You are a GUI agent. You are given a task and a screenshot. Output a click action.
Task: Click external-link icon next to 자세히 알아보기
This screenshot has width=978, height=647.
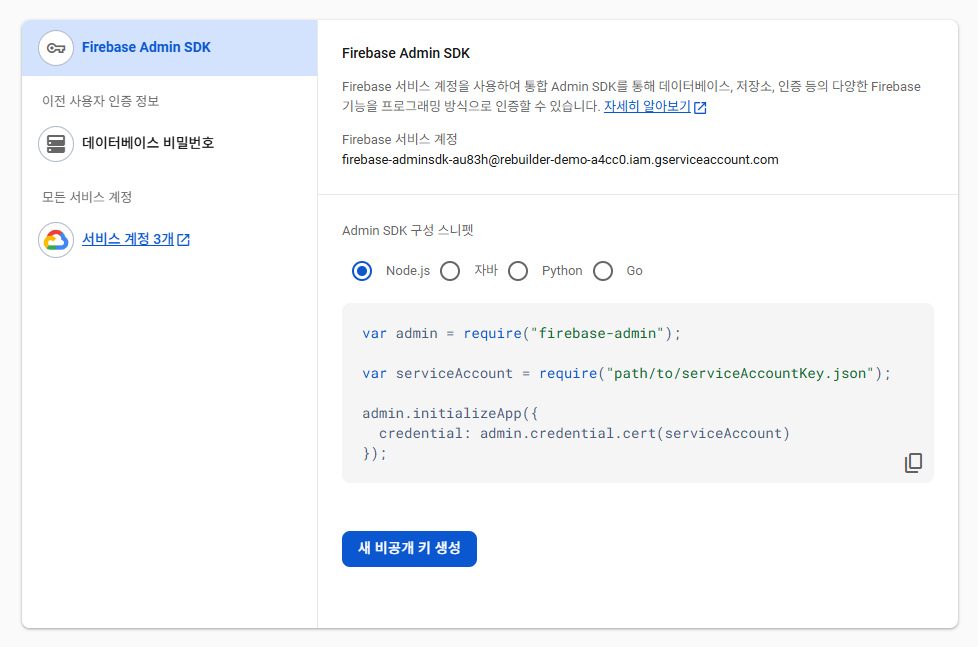coord(700,107)
